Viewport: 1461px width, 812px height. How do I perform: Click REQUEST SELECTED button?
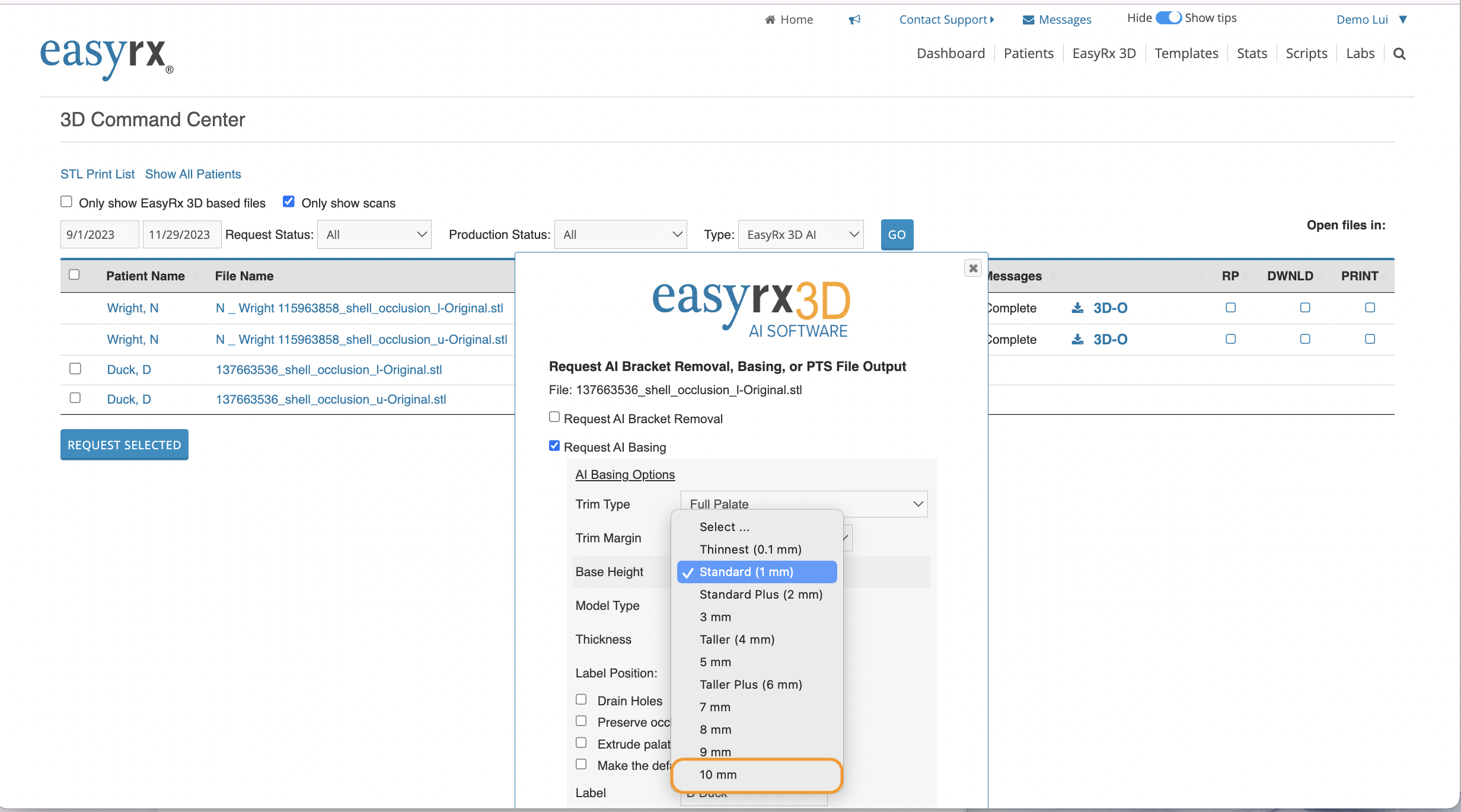[x=125, y=445]
